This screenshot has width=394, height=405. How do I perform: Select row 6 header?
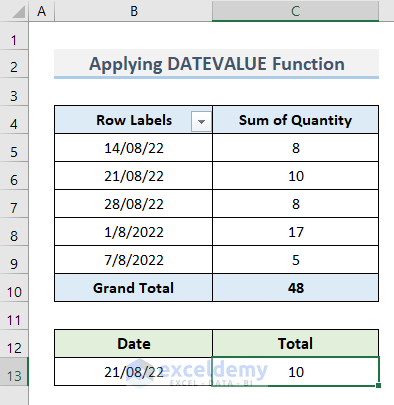(x=14, y=176)
